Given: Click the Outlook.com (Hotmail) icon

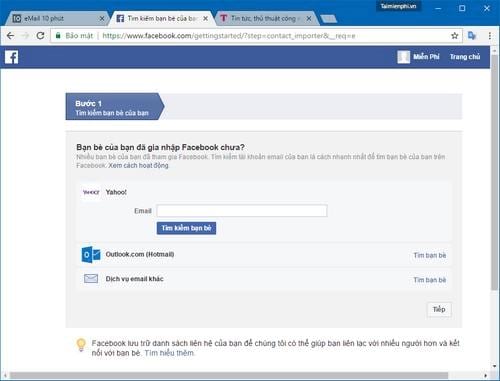Looking at the screenshot, I should pyautogui.click(x=91, y=255).
